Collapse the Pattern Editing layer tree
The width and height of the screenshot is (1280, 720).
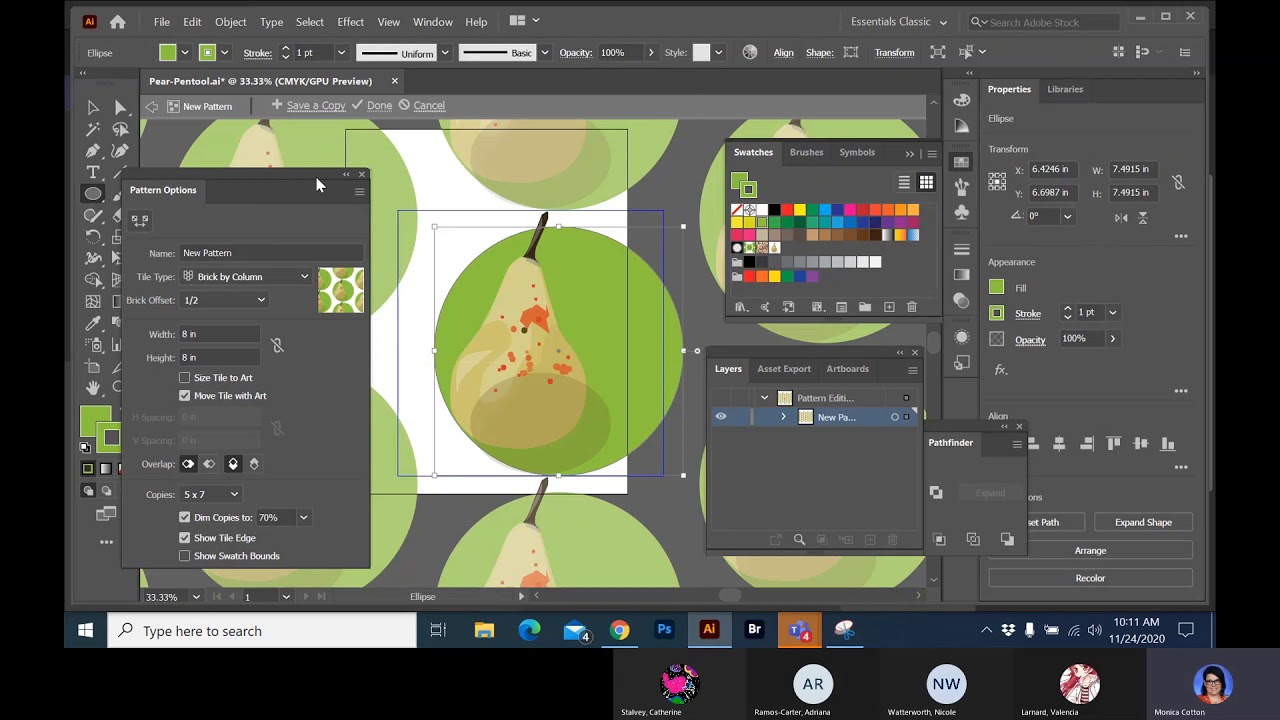tap(765, 398)
